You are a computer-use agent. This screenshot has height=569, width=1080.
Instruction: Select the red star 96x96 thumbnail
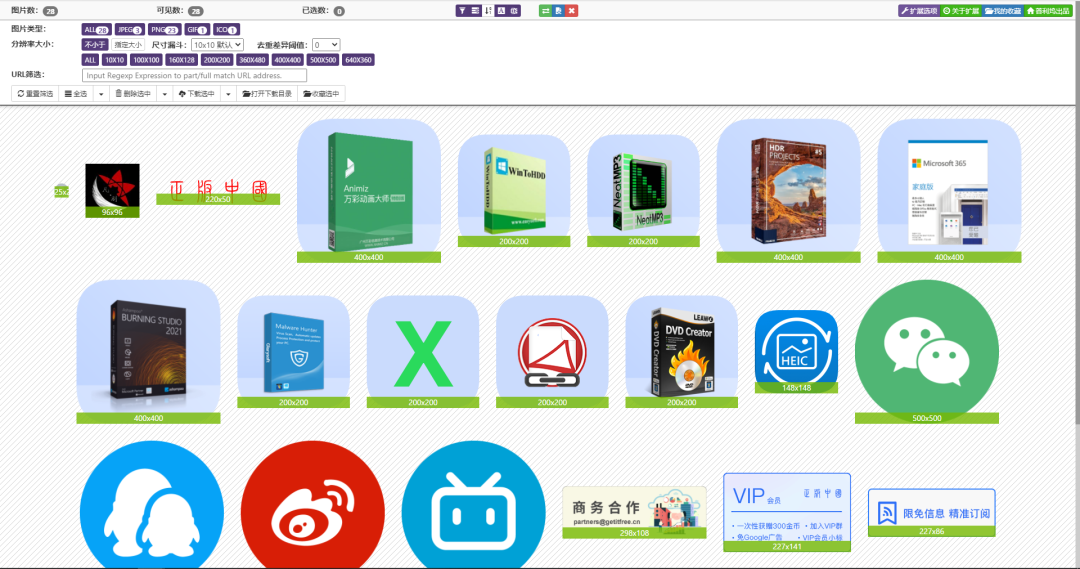pos(112,191)
